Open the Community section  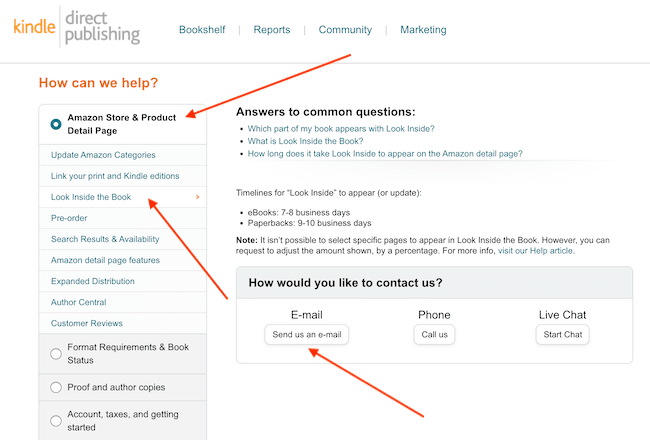(x=345, y=30)
